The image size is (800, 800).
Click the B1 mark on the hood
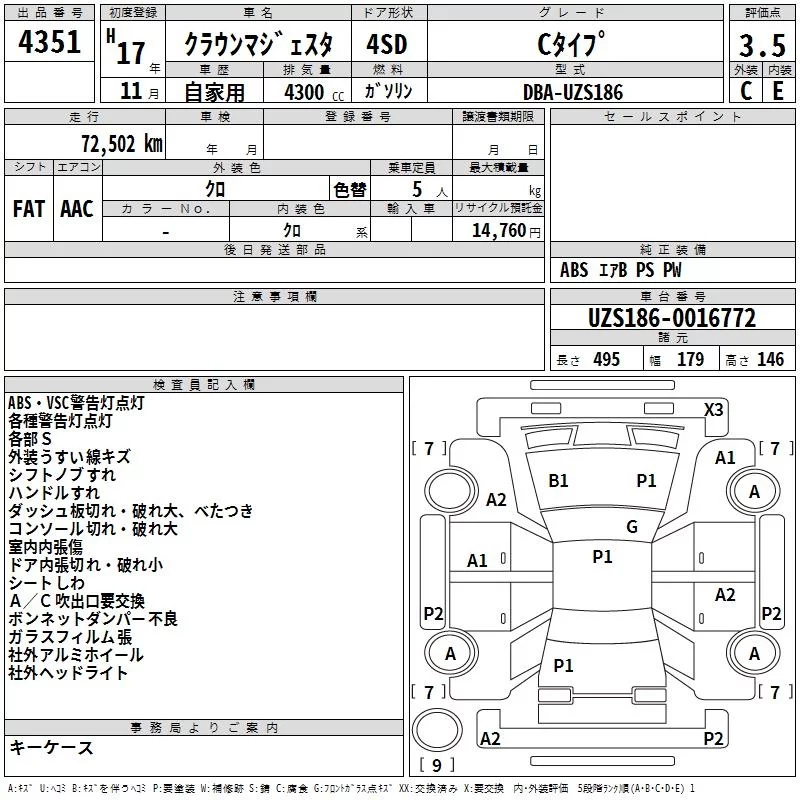tap(558, 481)
